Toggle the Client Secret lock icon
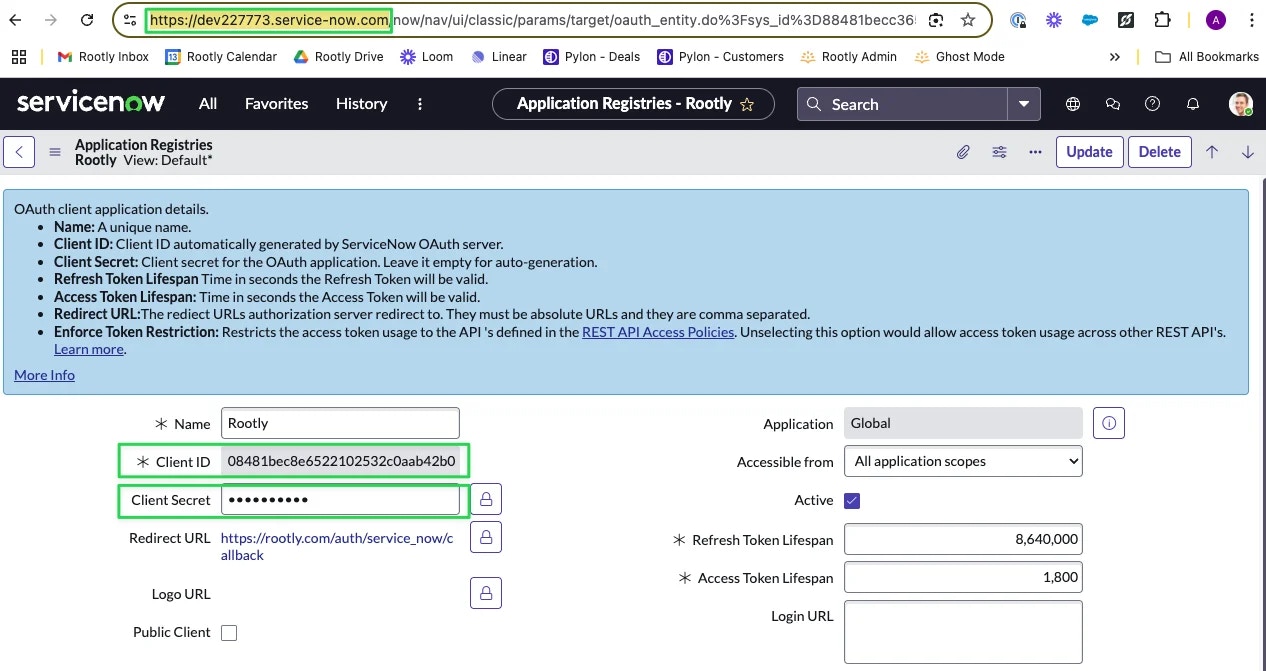The image size is (1266, 671). [486, 499]
